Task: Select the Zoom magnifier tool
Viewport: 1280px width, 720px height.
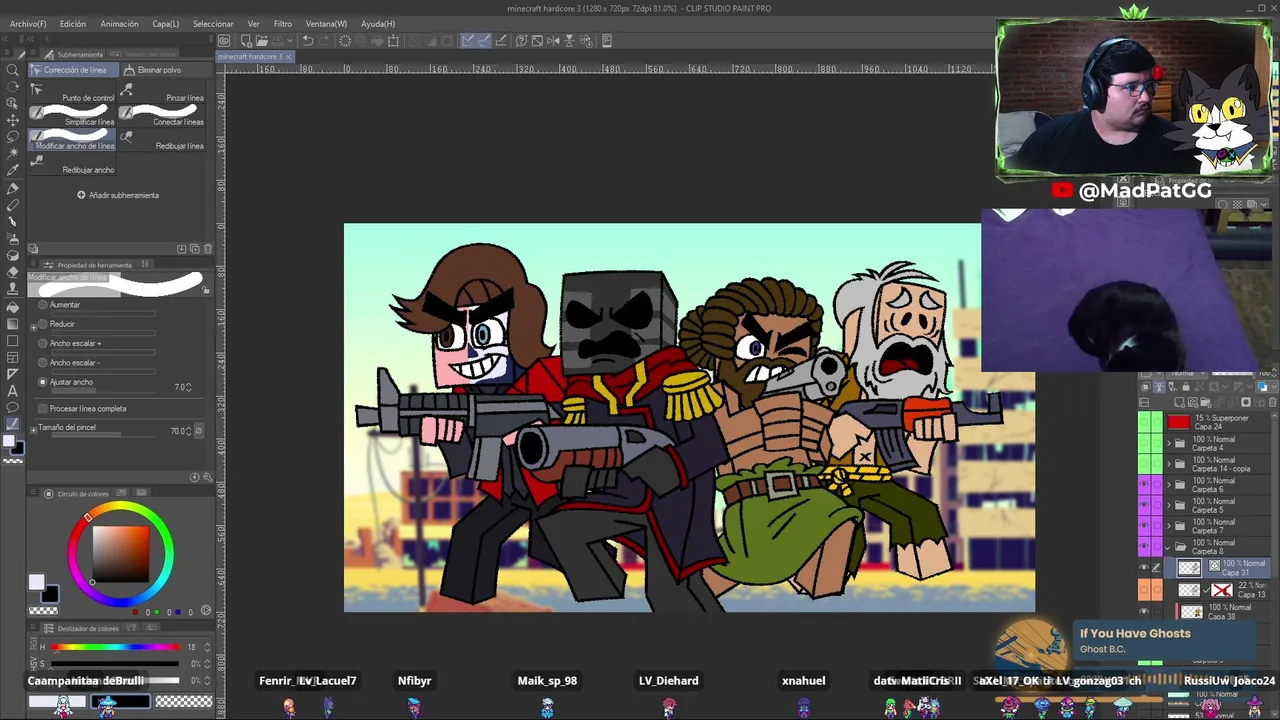Action: pyautogui.click(x=13, y=70)
